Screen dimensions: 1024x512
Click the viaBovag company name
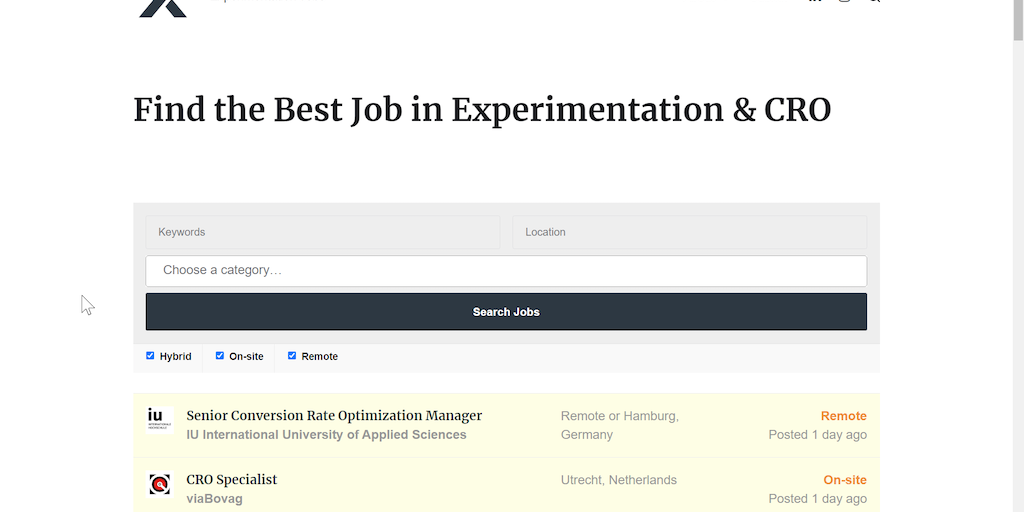click(214, 499)
